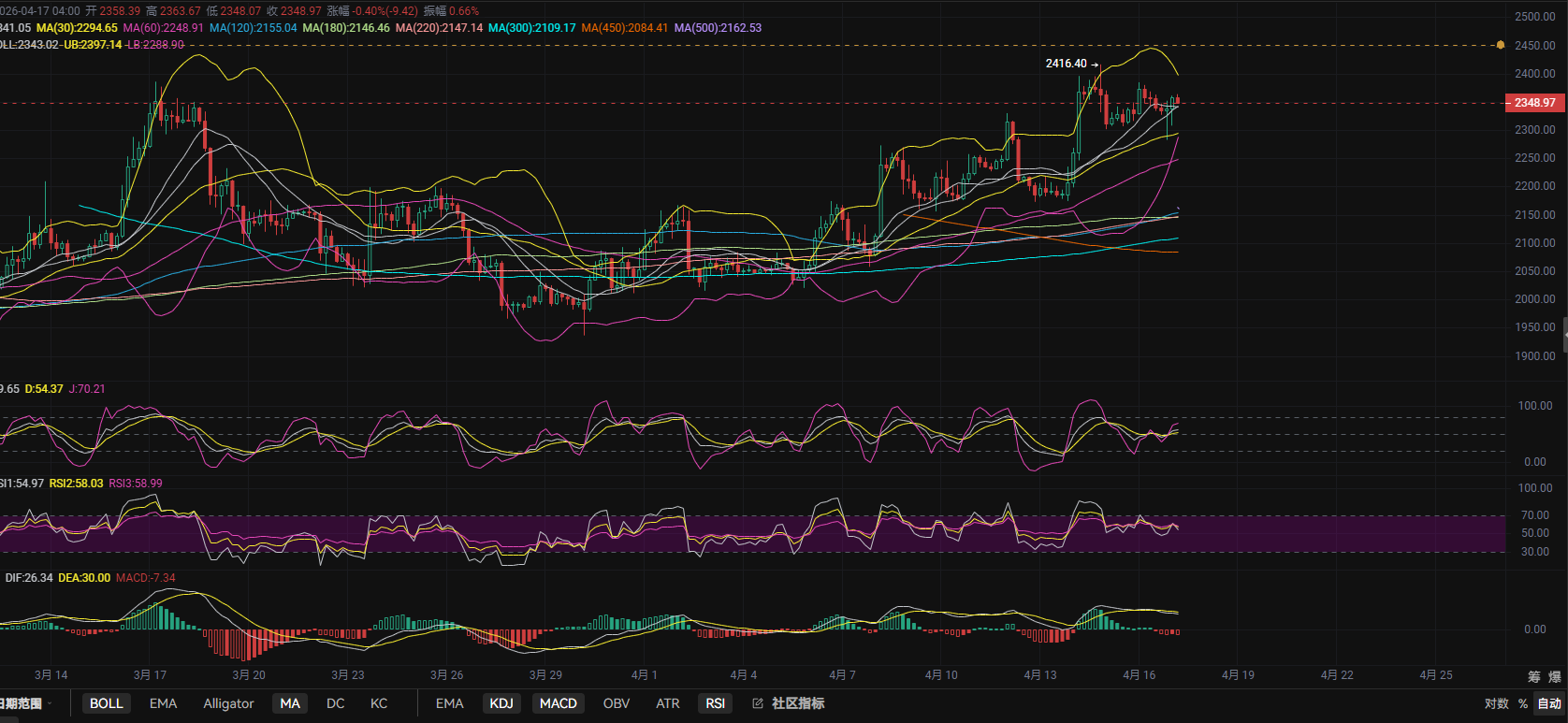
Task: Add the OBV sub-indicator
Action: tap(616, 703)
